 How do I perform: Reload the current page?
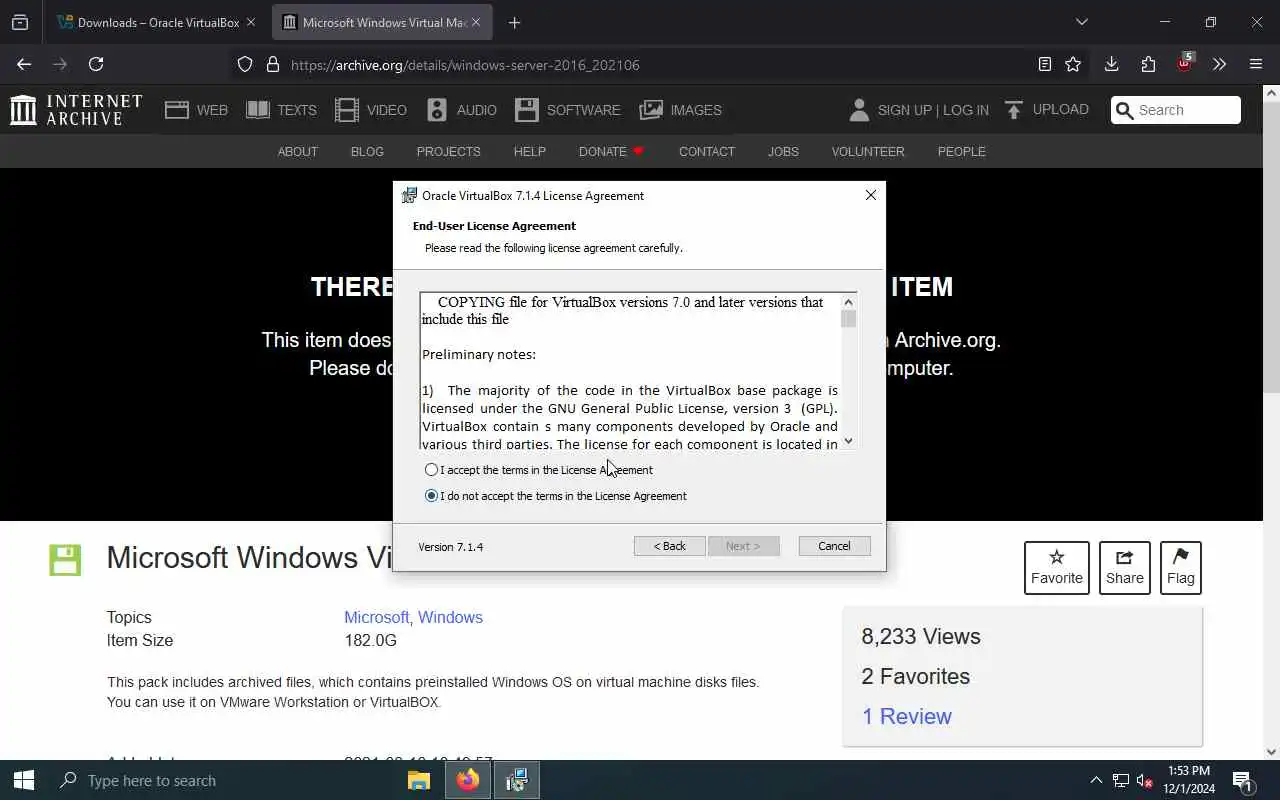point(96,64)
